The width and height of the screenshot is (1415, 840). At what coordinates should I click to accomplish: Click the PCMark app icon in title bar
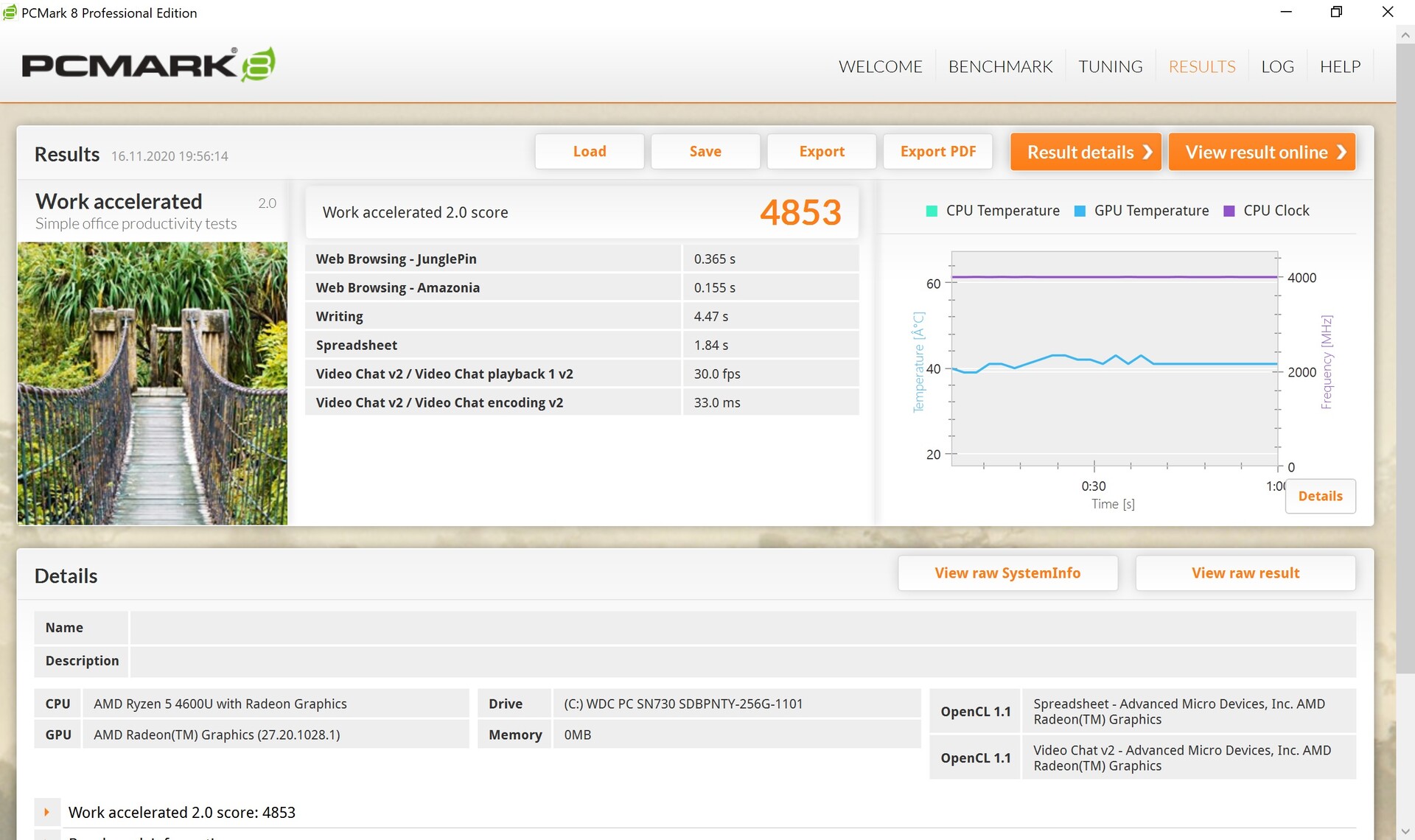10,13
